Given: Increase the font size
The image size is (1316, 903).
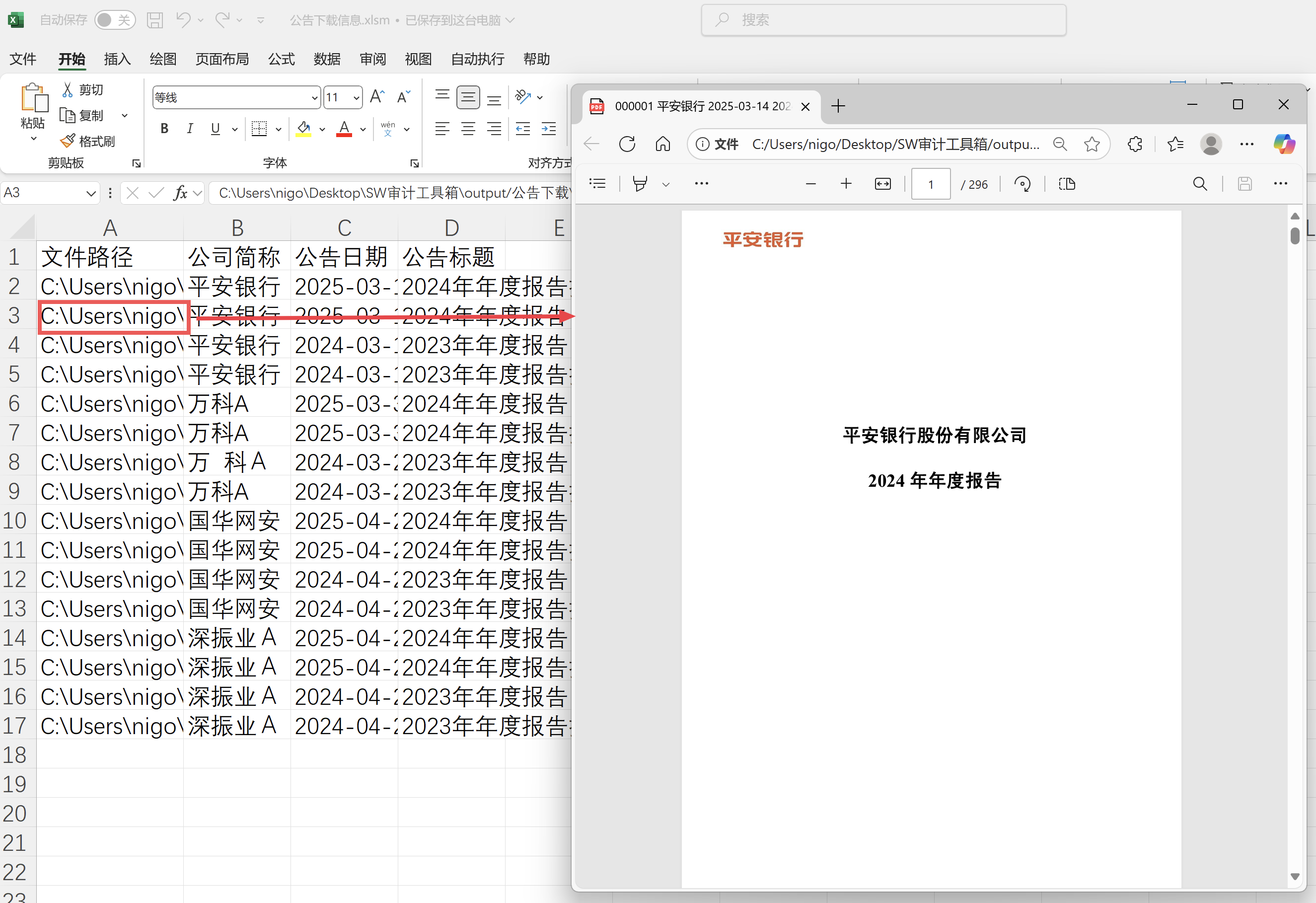Looking at the screenshot, I should point(377,97).
